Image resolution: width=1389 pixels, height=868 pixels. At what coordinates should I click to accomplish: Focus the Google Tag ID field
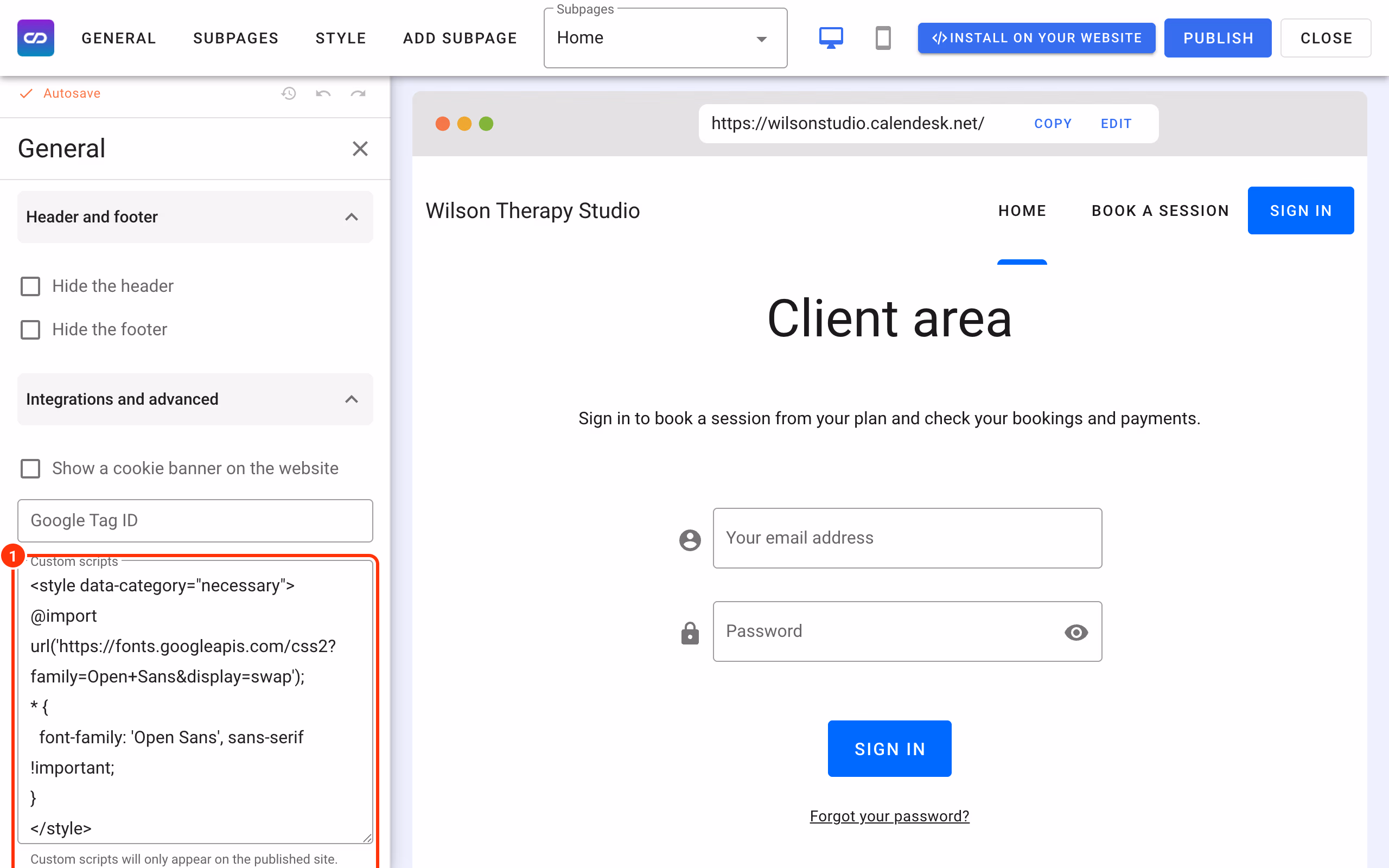pos(195,521)
